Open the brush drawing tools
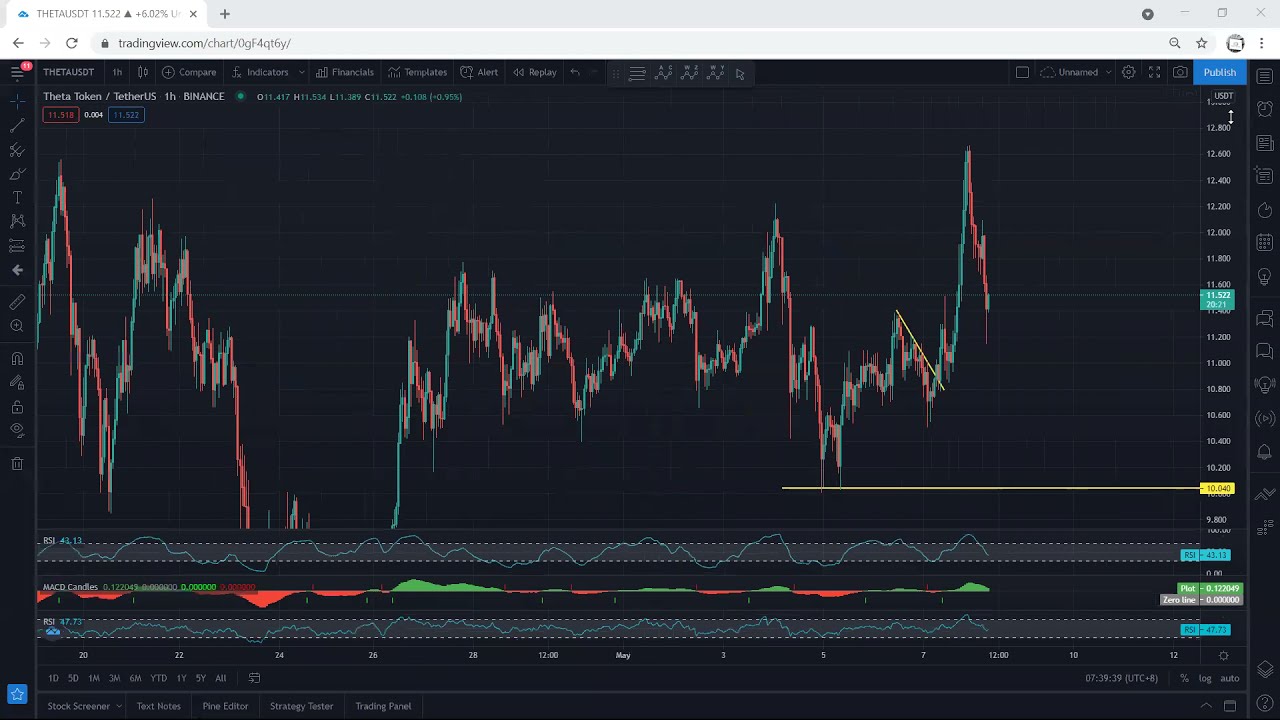The height and width of the screenshot is (720, 1280). 17,173
